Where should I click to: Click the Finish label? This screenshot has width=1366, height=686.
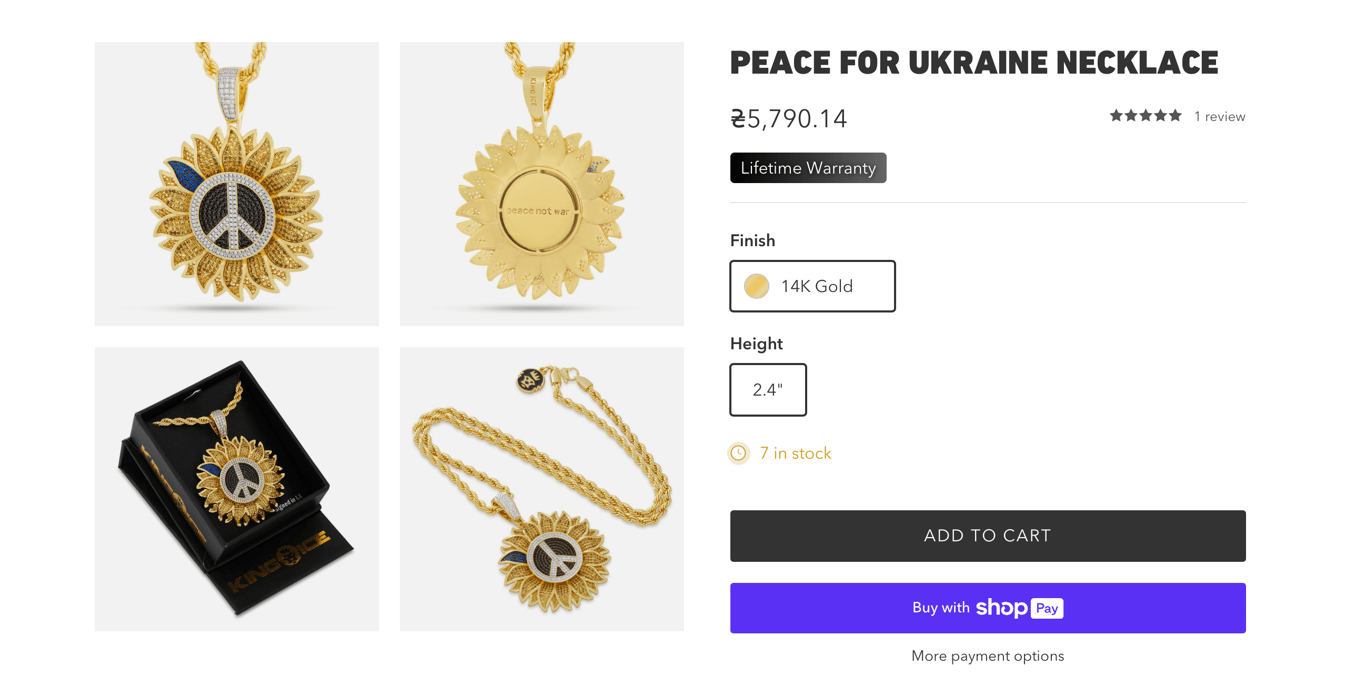coord(752,241)
